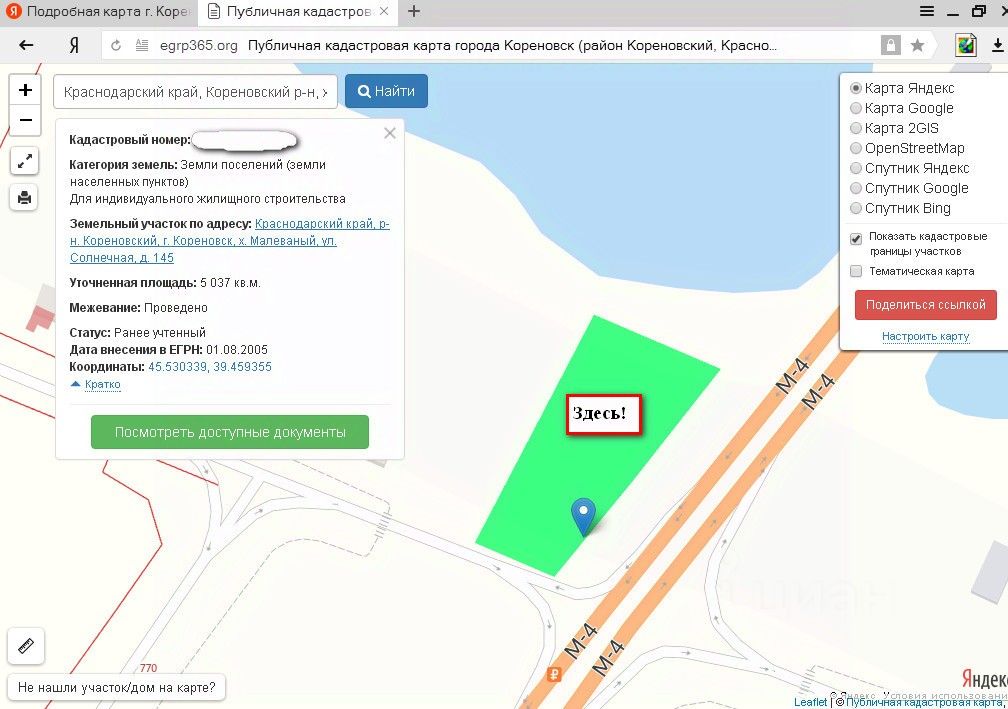
Task: Open Настроить карту link
Action: 925,336
